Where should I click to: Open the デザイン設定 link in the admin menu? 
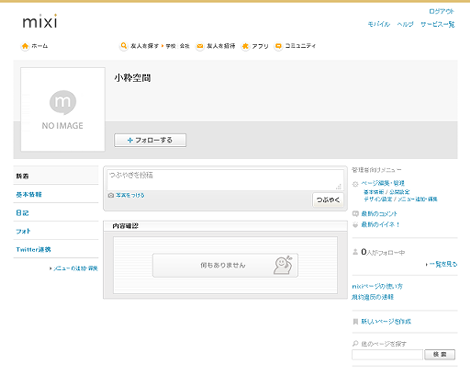378,199
